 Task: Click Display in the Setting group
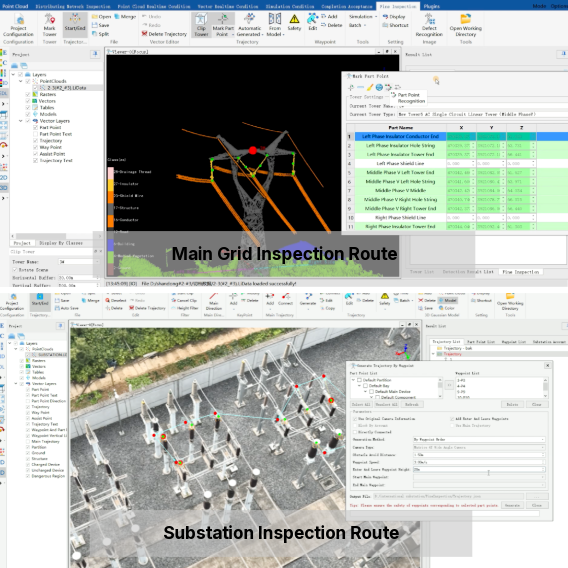(x=394, y=17)
